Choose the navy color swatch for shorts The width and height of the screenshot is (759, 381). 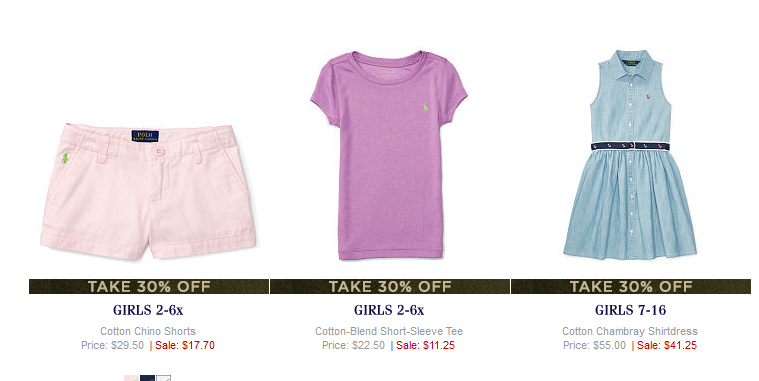point(148,378)
